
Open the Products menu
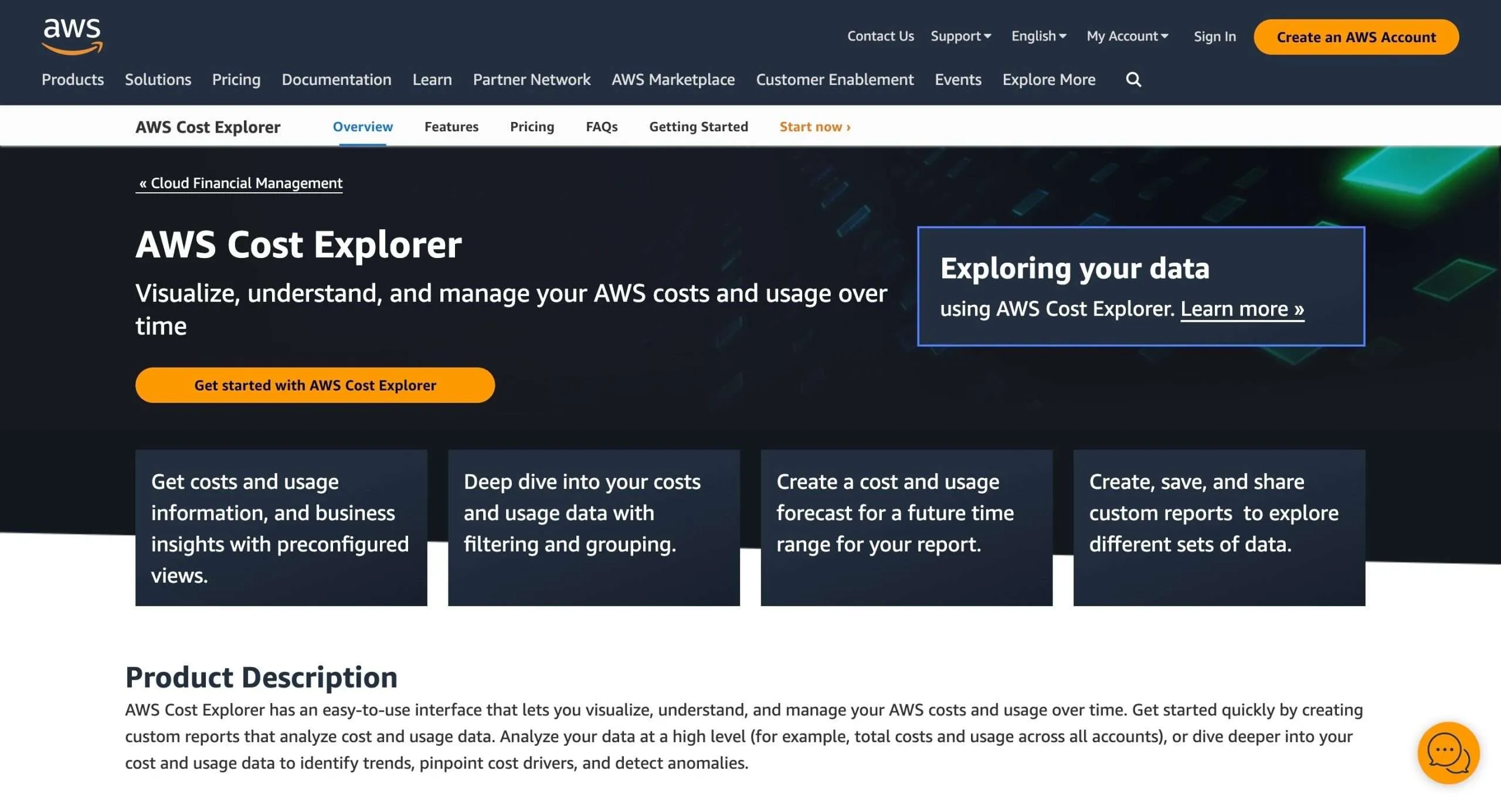point(73,80)
